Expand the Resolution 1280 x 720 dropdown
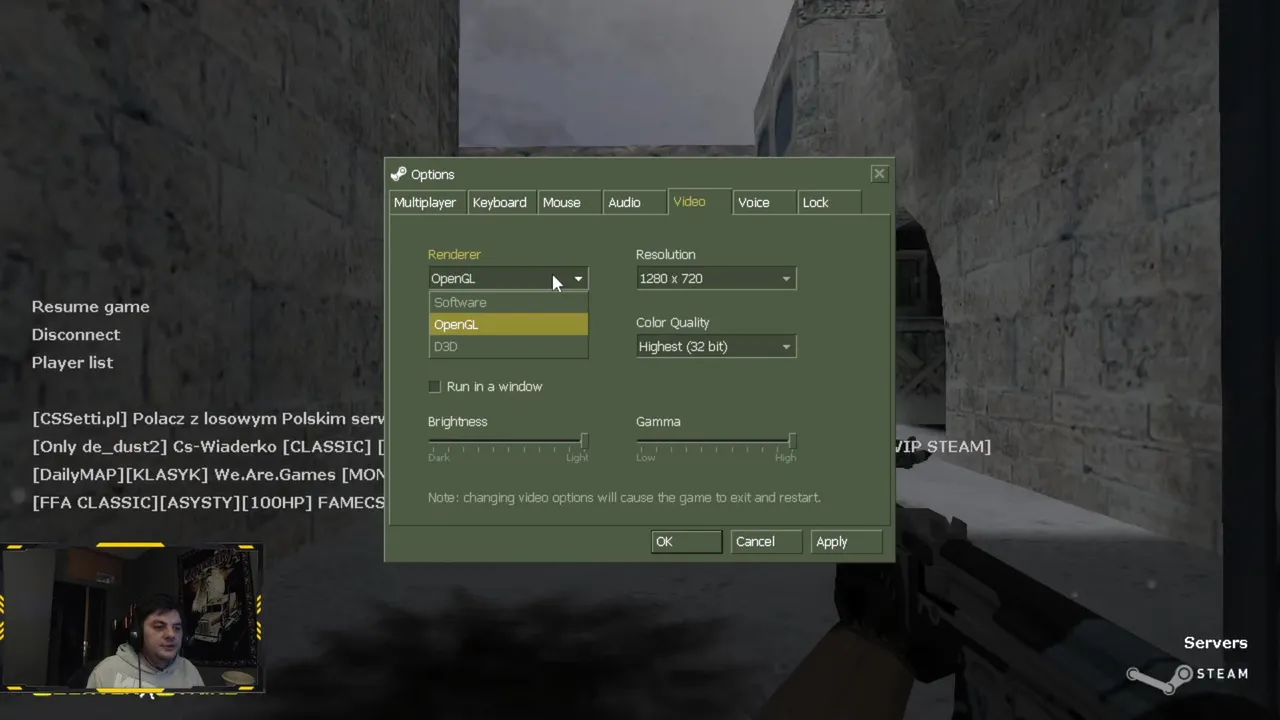 click(x=716, y=279)
